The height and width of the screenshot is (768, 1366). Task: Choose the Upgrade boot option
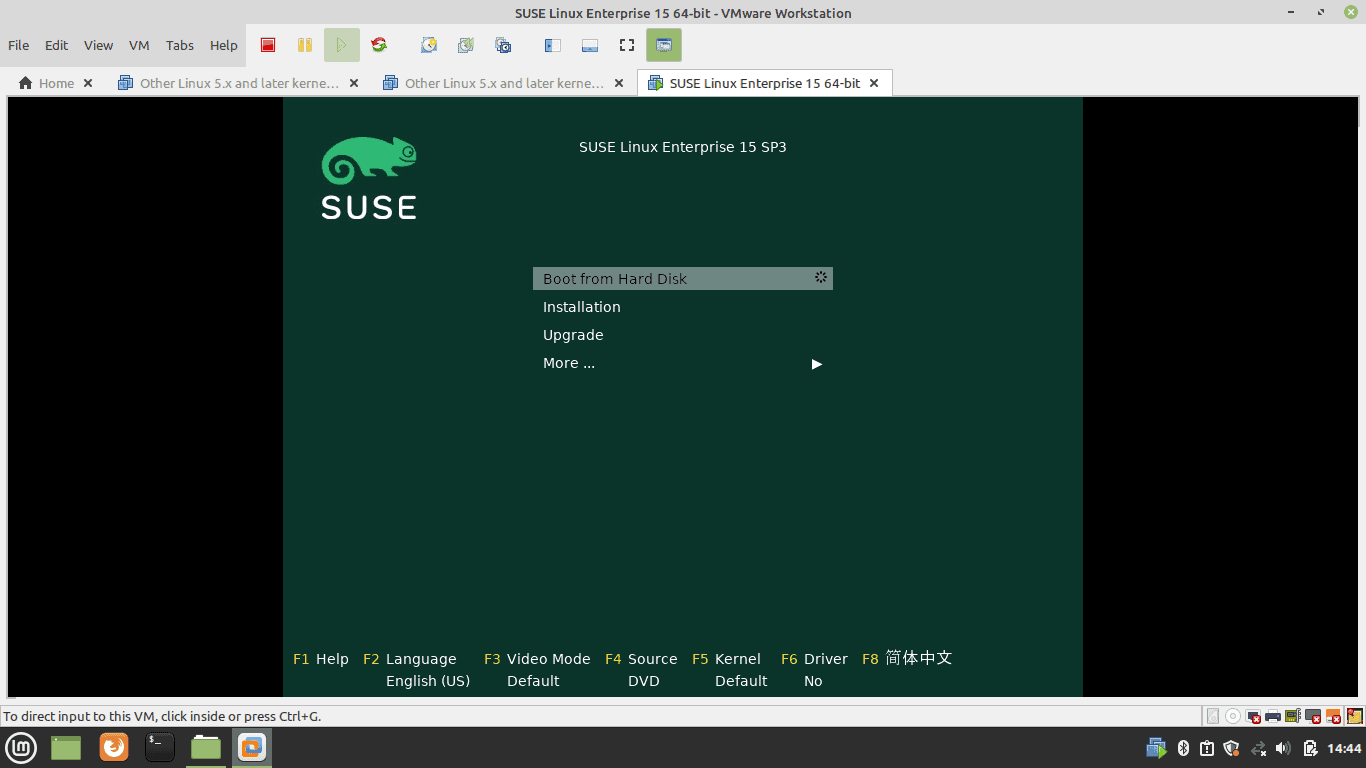click(x=573, y=335)
